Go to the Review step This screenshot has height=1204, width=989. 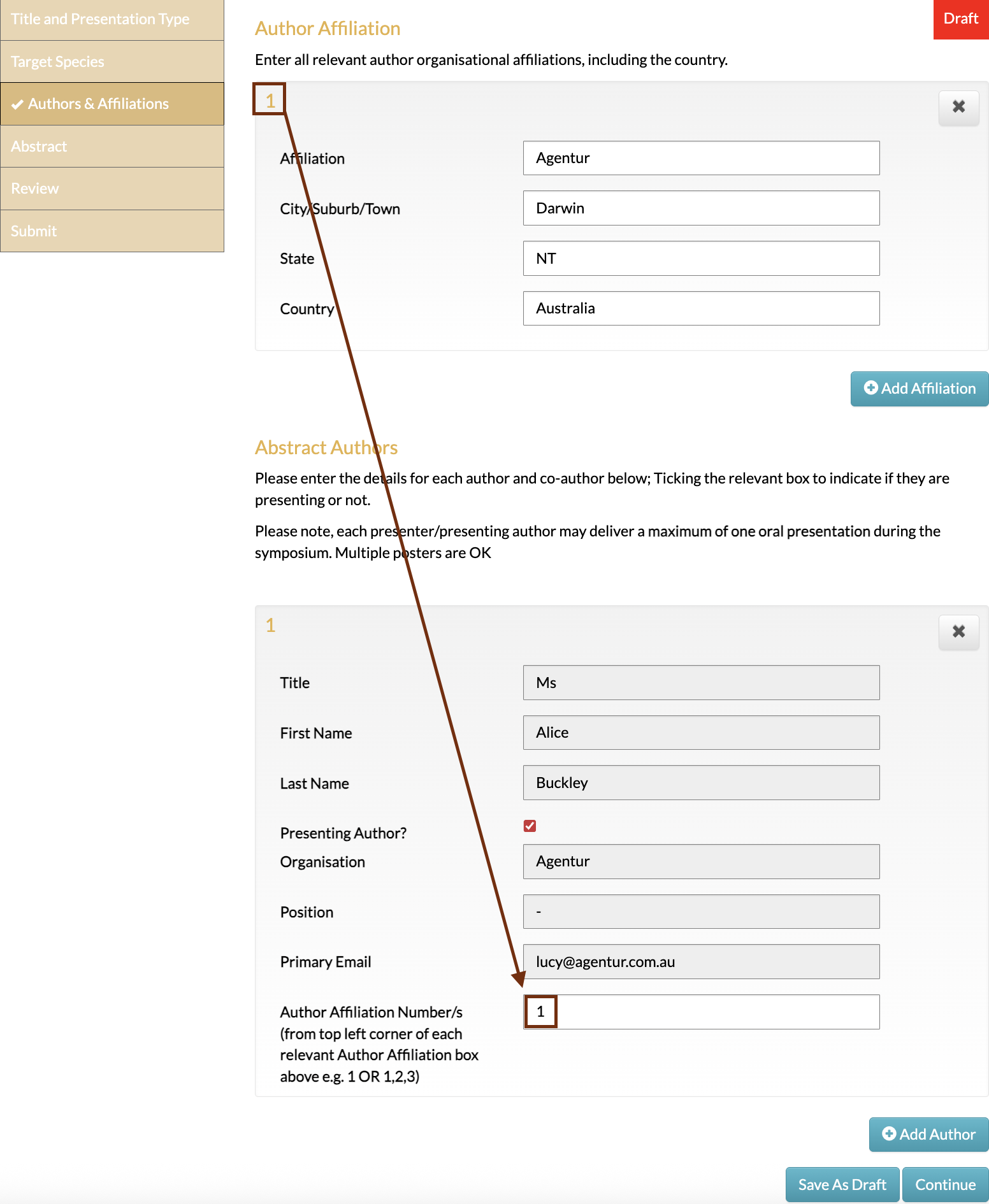click(112, 189)
